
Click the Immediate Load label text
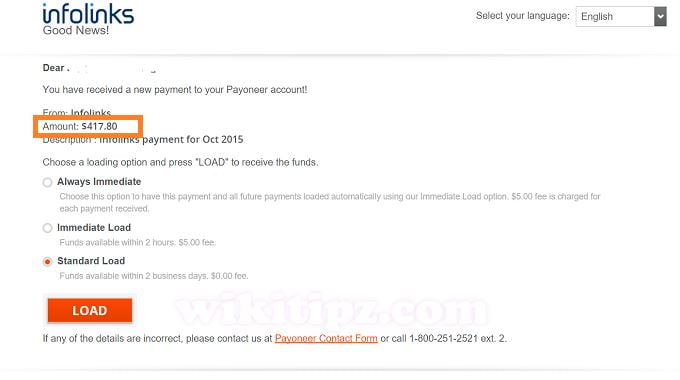[94, 228]
